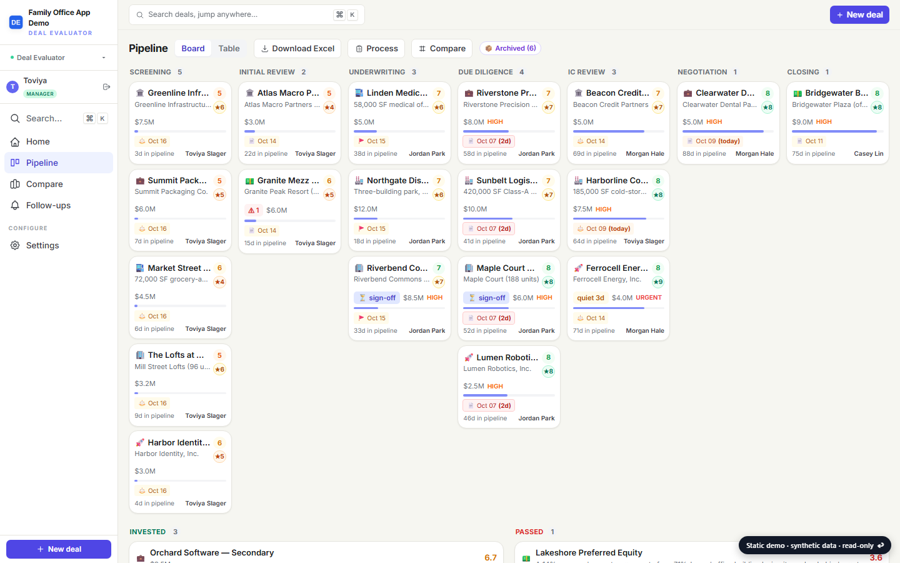Click the PASSED section header
900x563 pixels.
(x=529, y=532)
